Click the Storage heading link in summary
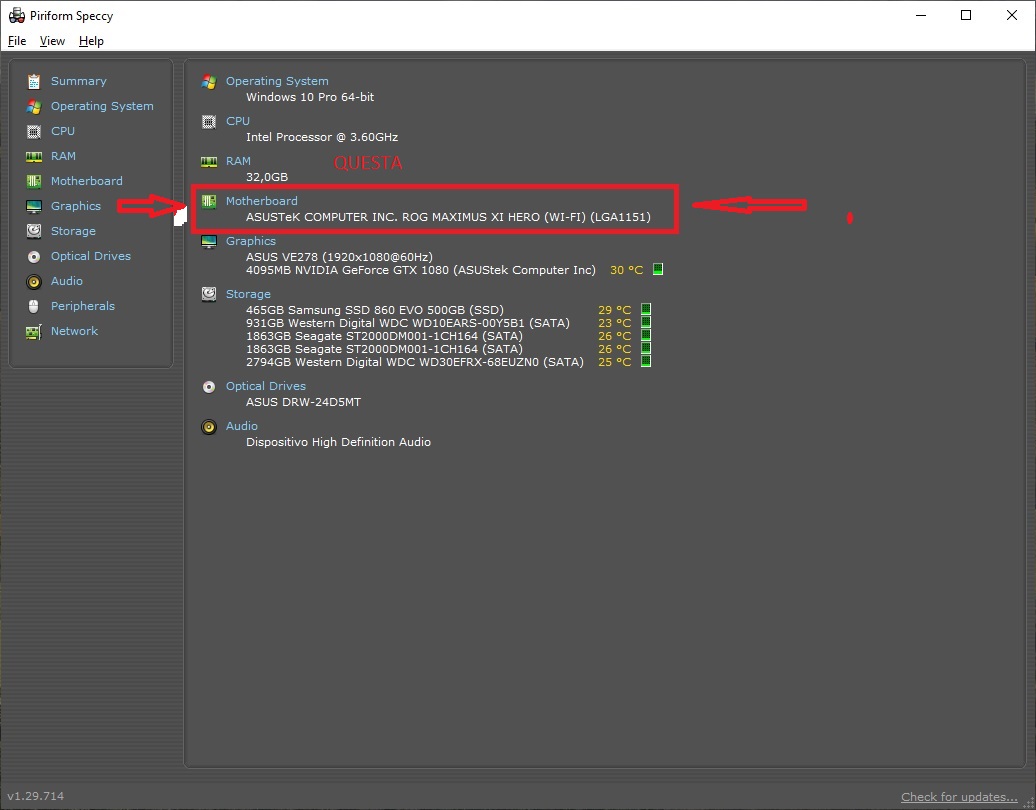Viewport: 1036px width, 810px height. click(x=248, y=294)
